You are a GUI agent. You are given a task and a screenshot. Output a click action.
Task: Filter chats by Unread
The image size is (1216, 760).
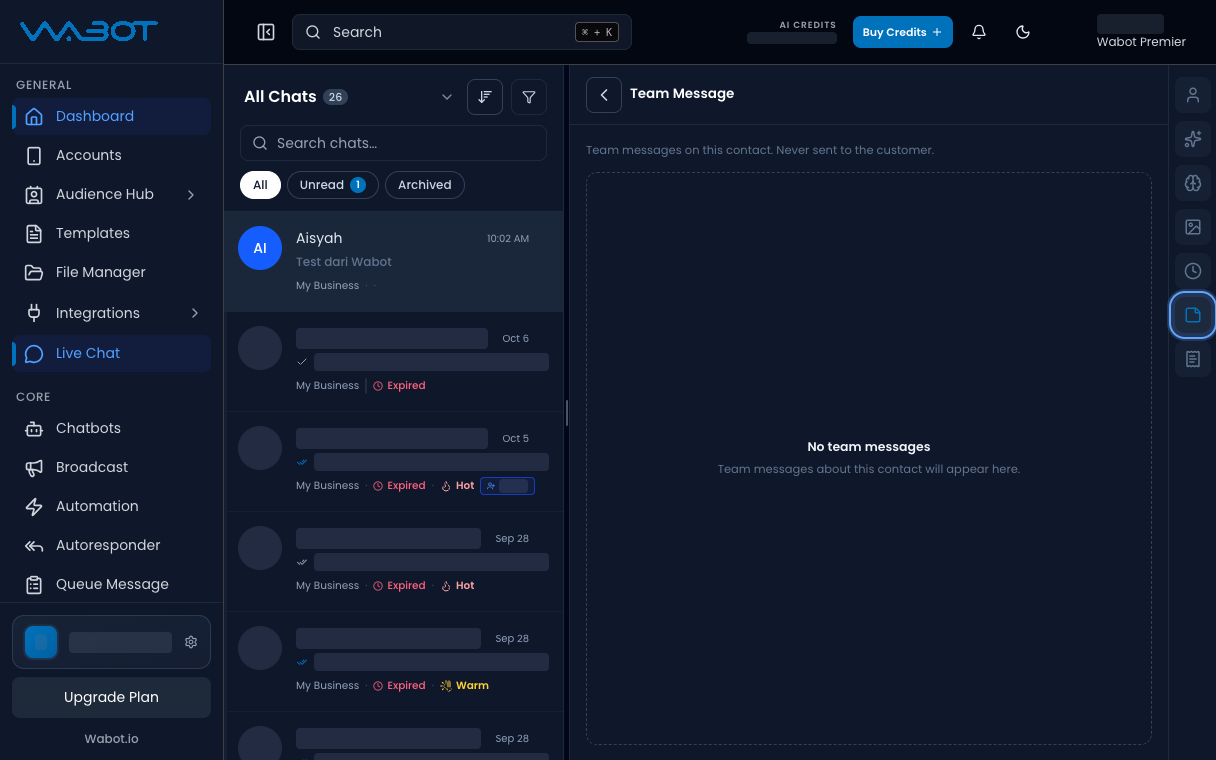(332, 185)
